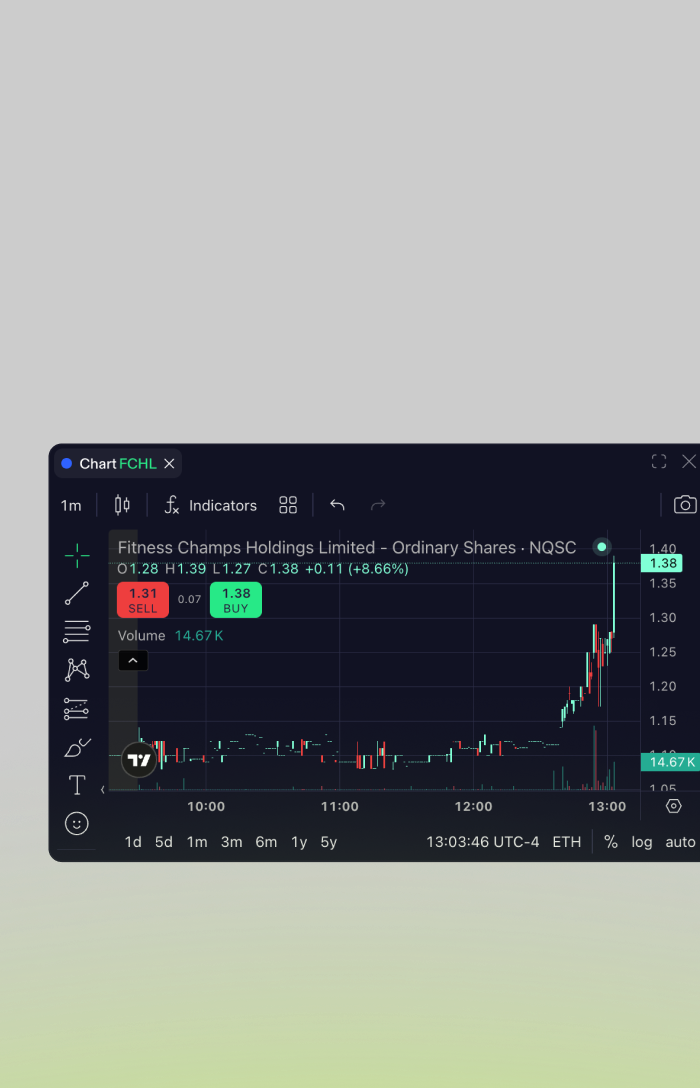Click the OHLC values line

[x=263, y=569]
